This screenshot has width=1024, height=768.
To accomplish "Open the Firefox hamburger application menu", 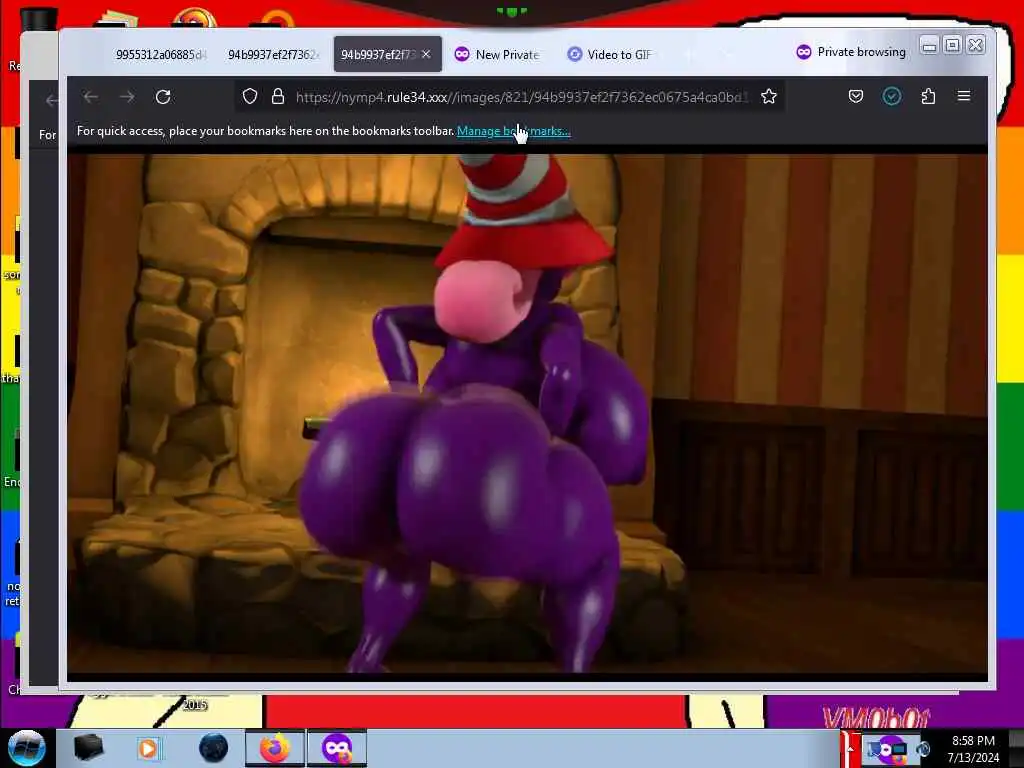I will [x=963, y=97].
